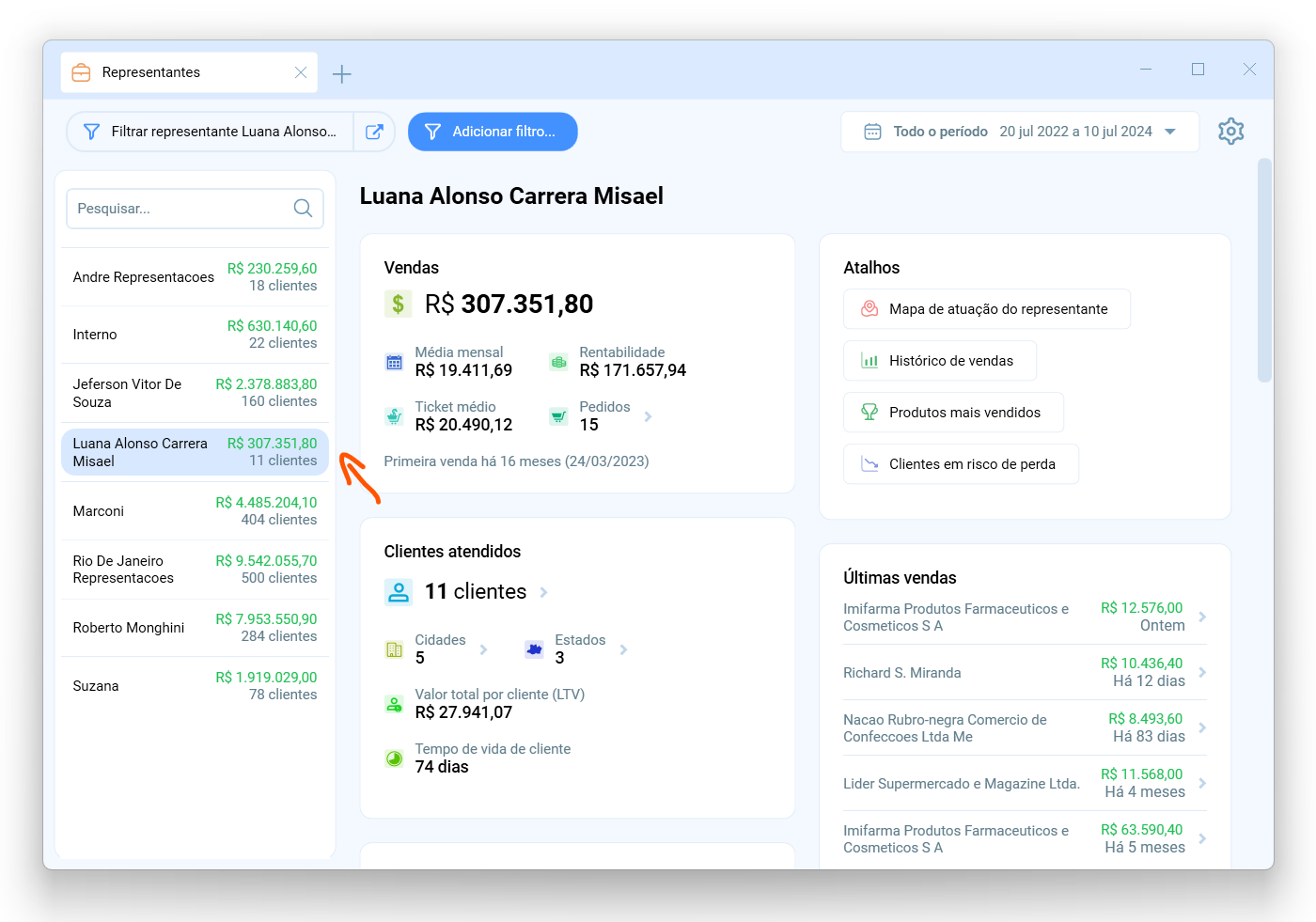This screenshot has width=1316, height=922.
Task: Click Filtrar representante Luana Alonso filter
Action: (x=211, y=132)
